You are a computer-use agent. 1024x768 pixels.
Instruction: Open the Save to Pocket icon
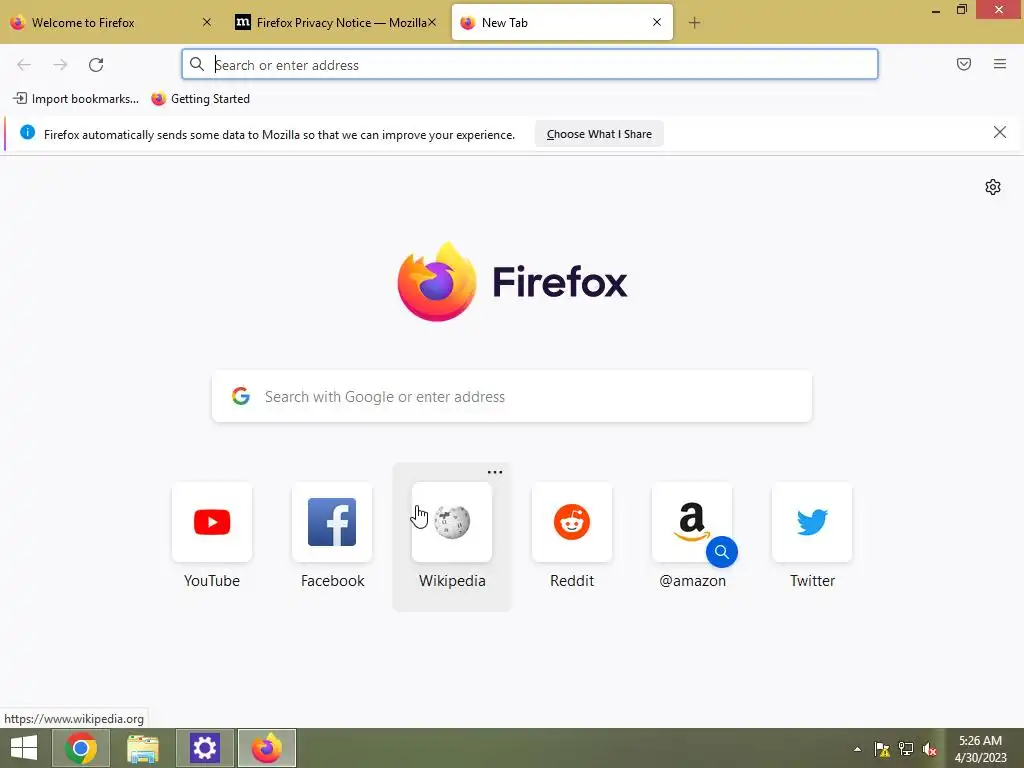[x=964, y=64]
